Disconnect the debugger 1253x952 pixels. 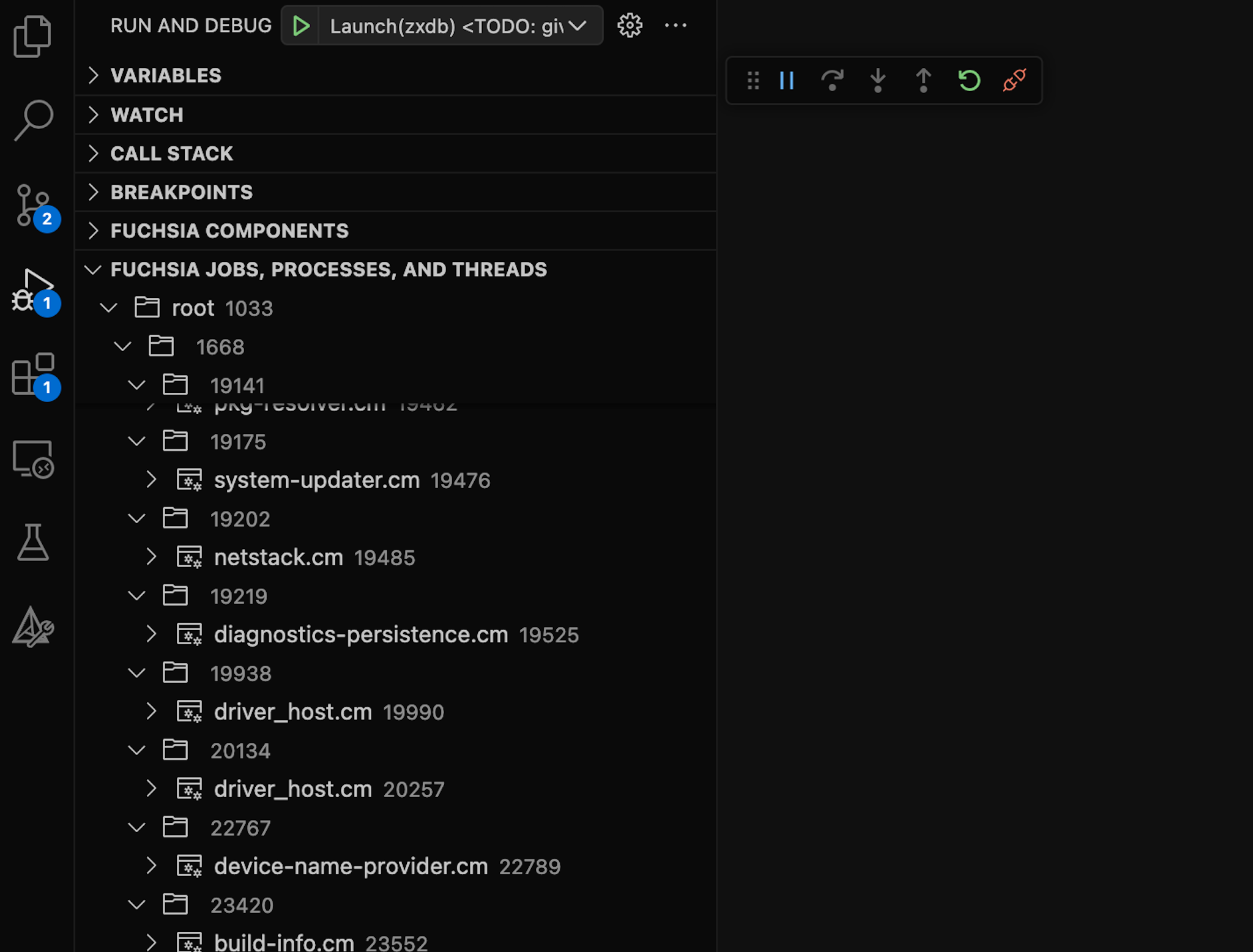(x=1014, y=80)
